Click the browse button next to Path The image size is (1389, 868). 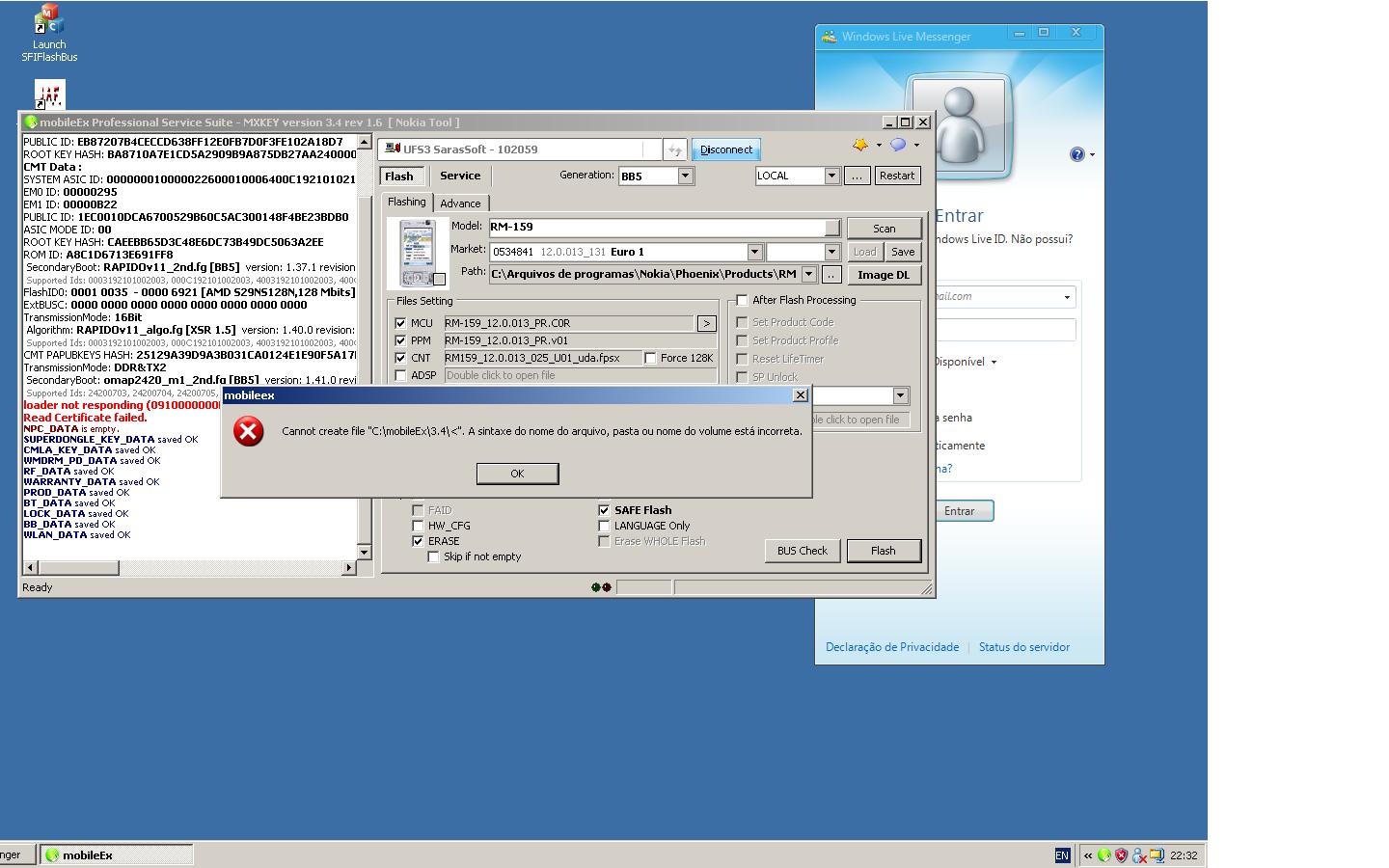(x=831, y=275)
